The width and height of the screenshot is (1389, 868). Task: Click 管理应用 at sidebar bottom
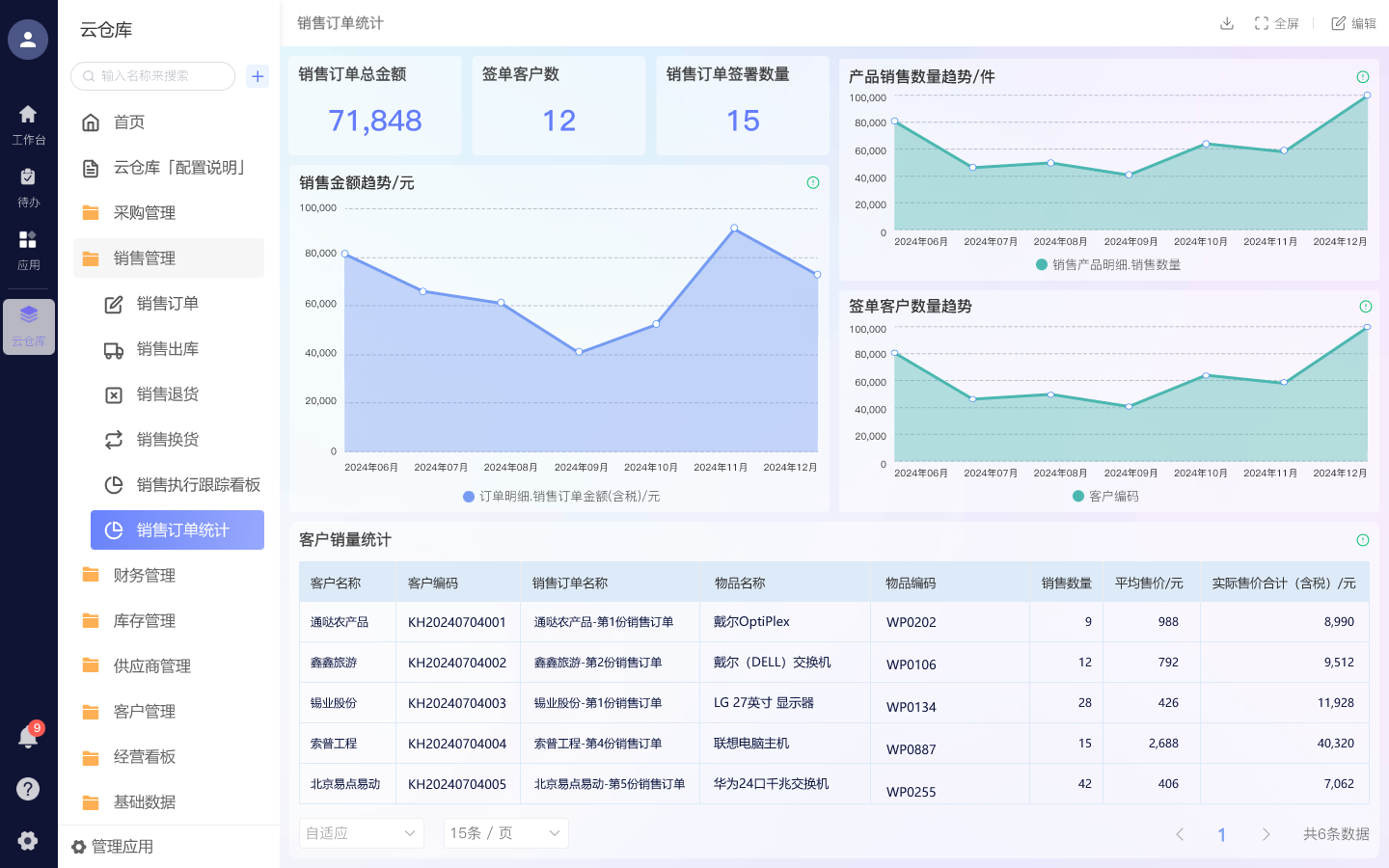point(113,847)
